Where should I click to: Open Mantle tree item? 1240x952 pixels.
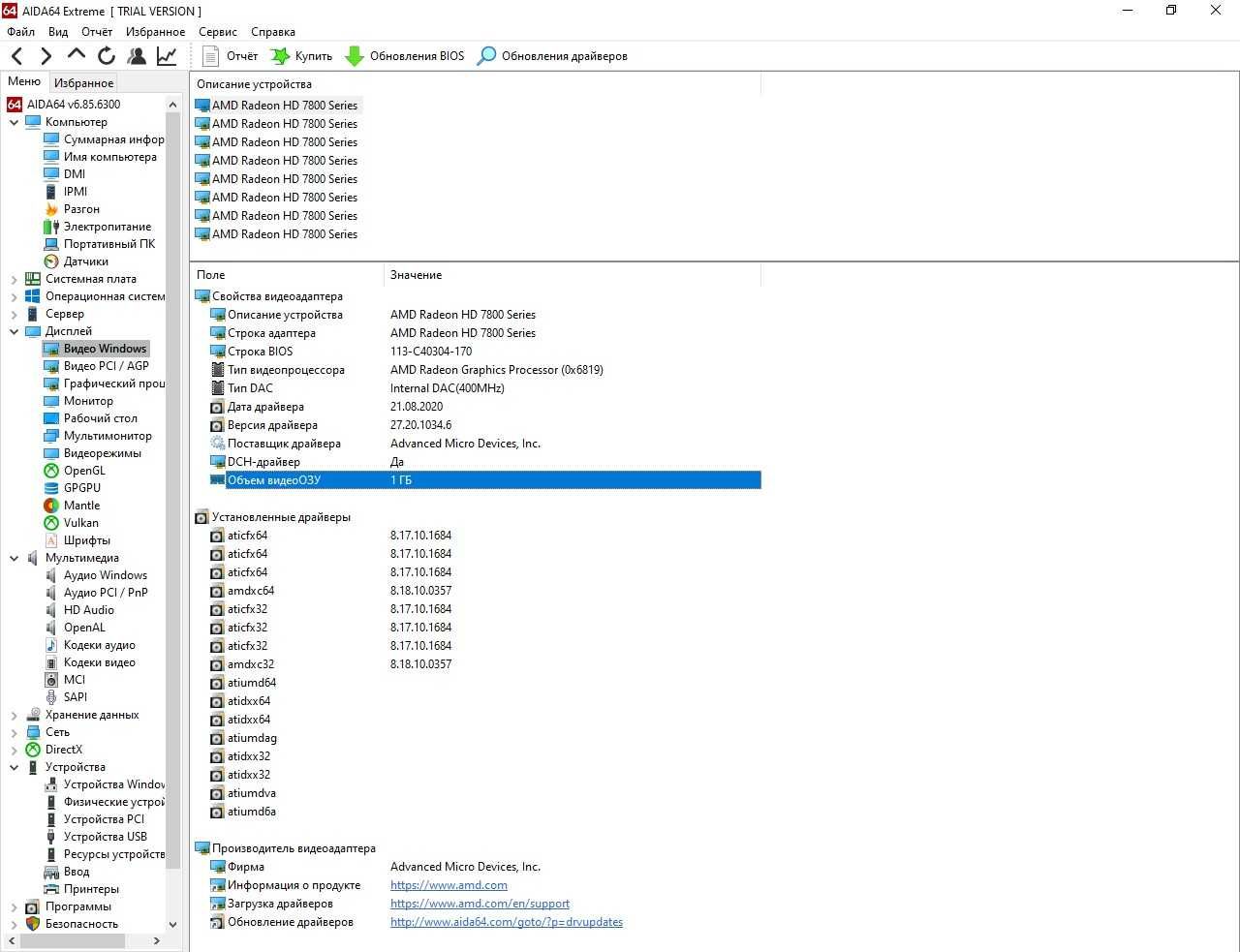[81, 506]
